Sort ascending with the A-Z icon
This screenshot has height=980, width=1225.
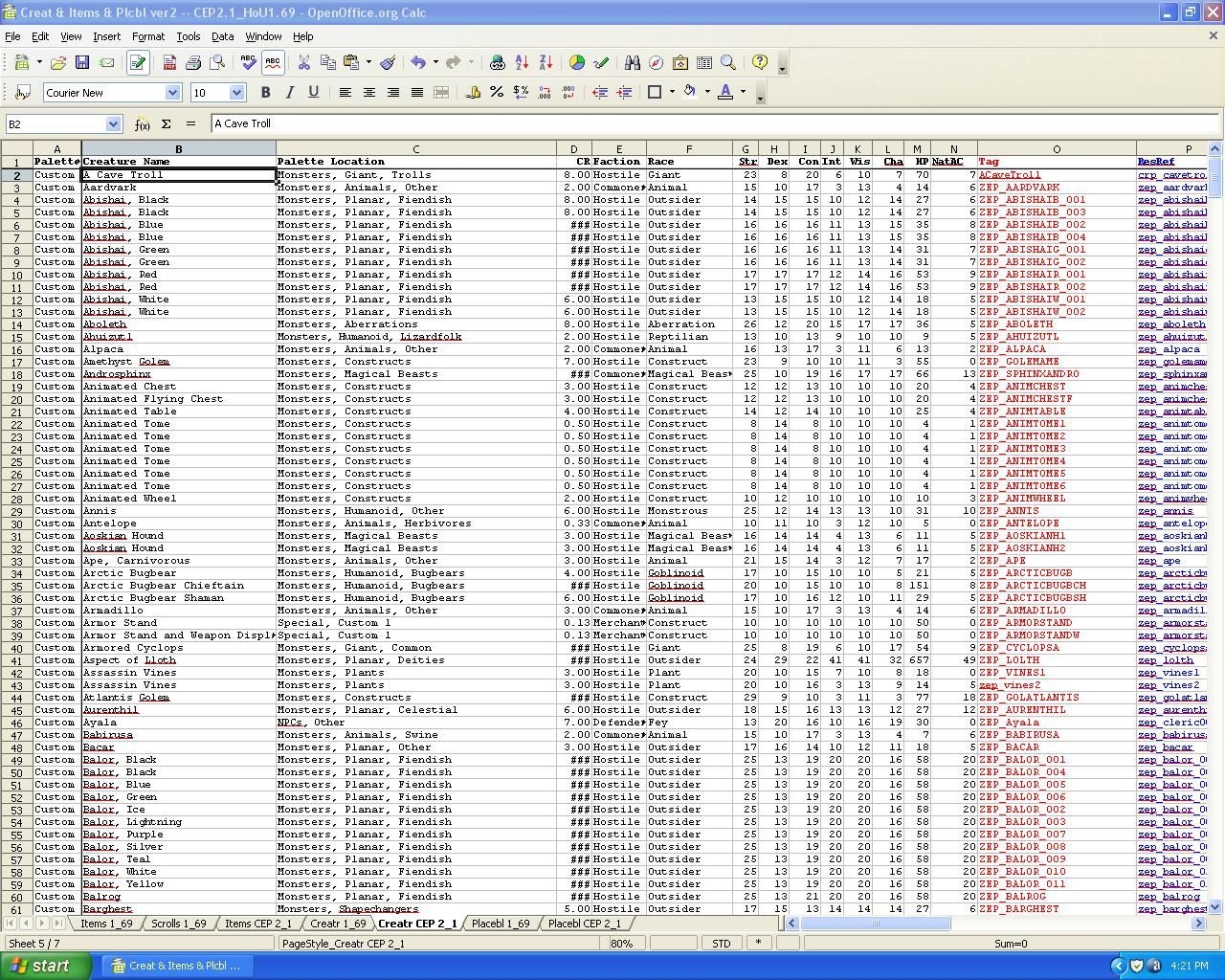[x=522, y=62]
